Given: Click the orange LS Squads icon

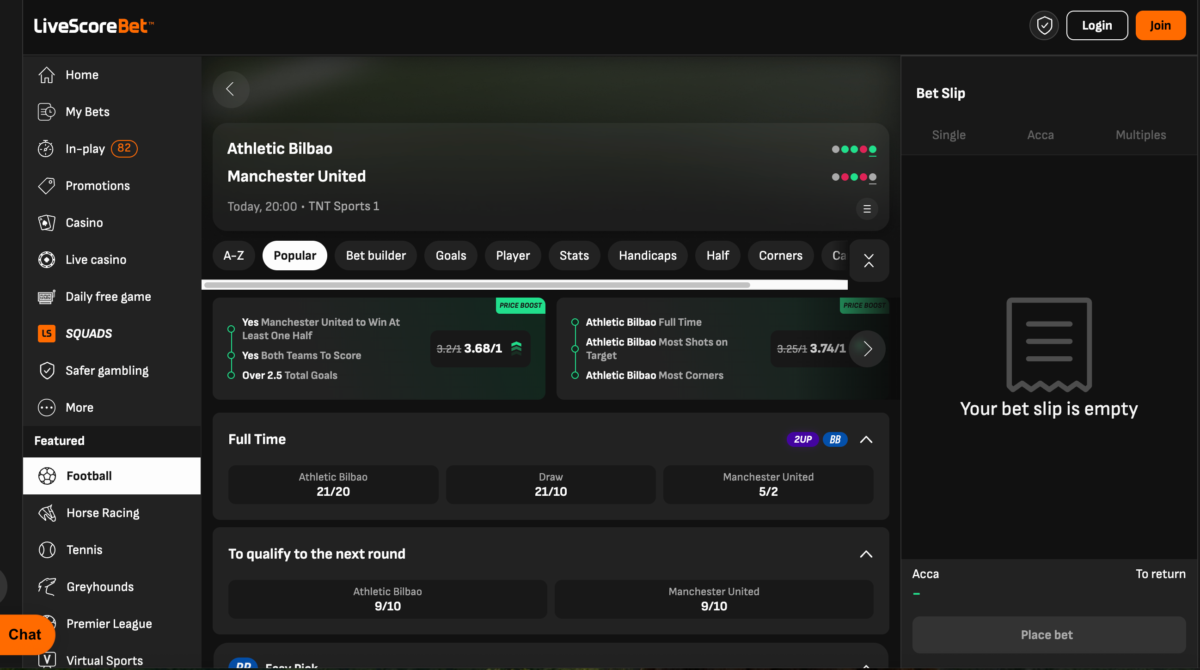Looking at the screenshot, I should click(x=46, y=334).
